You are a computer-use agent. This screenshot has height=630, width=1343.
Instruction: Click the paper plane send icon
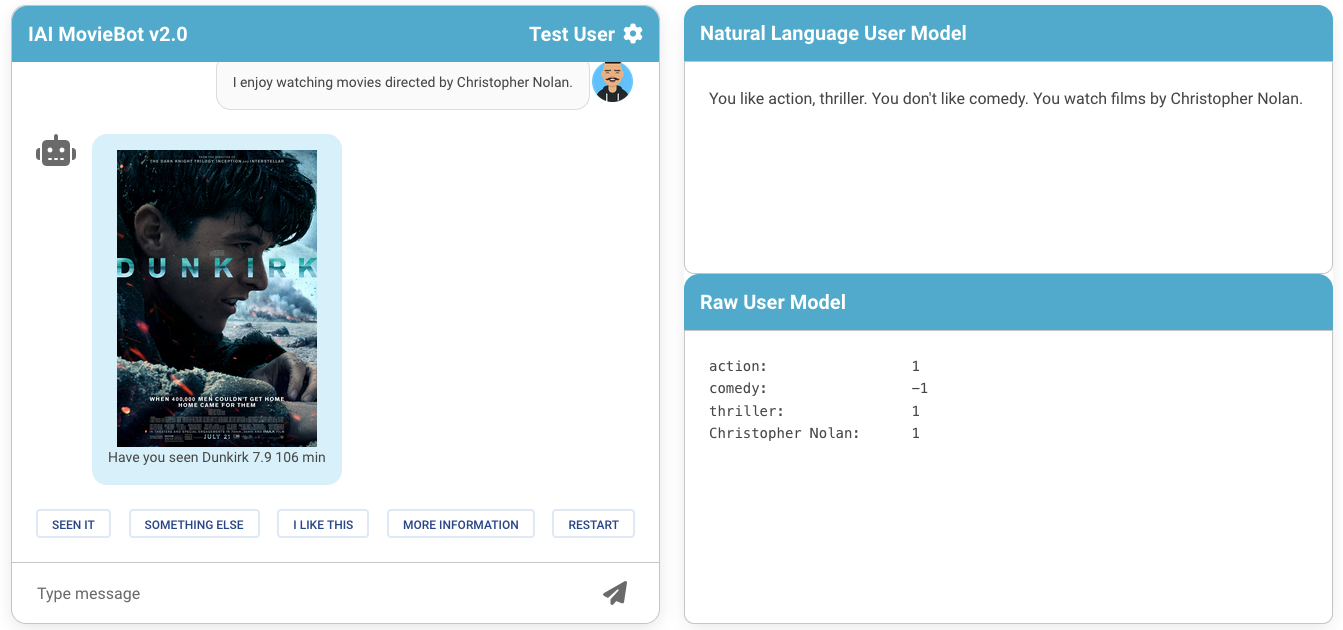(x=615, y=593)
